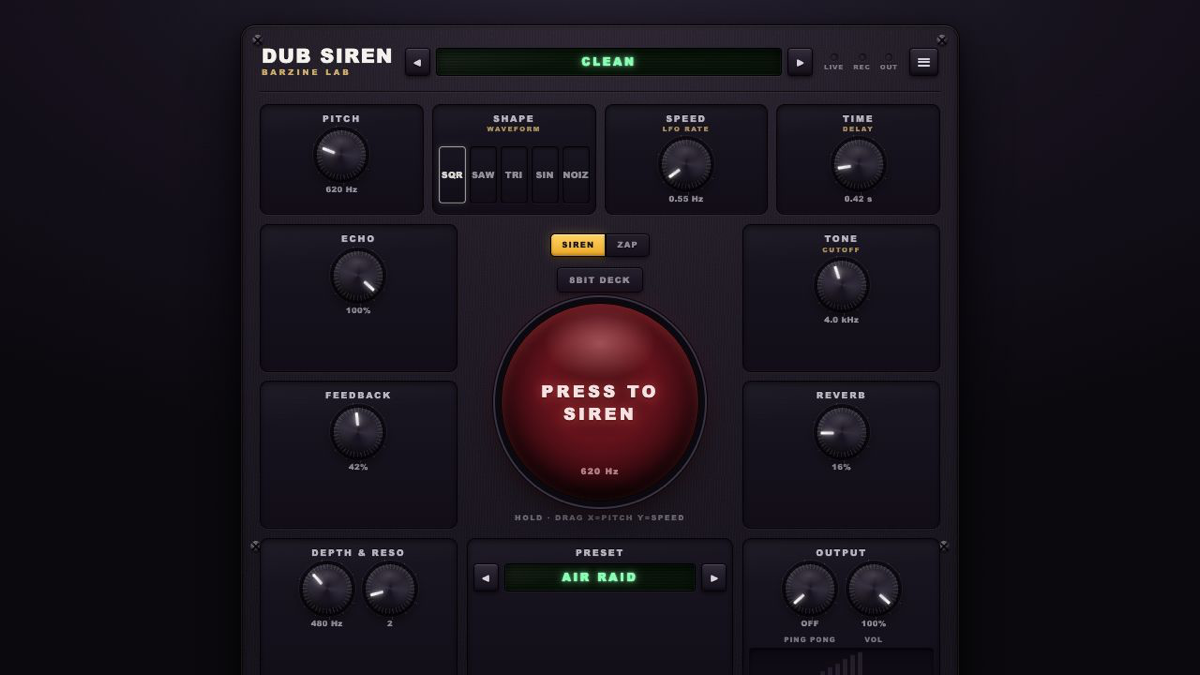Click the FEEDBACK knob
This screenshot has height=675, width=1200.
tap(358, 432)
